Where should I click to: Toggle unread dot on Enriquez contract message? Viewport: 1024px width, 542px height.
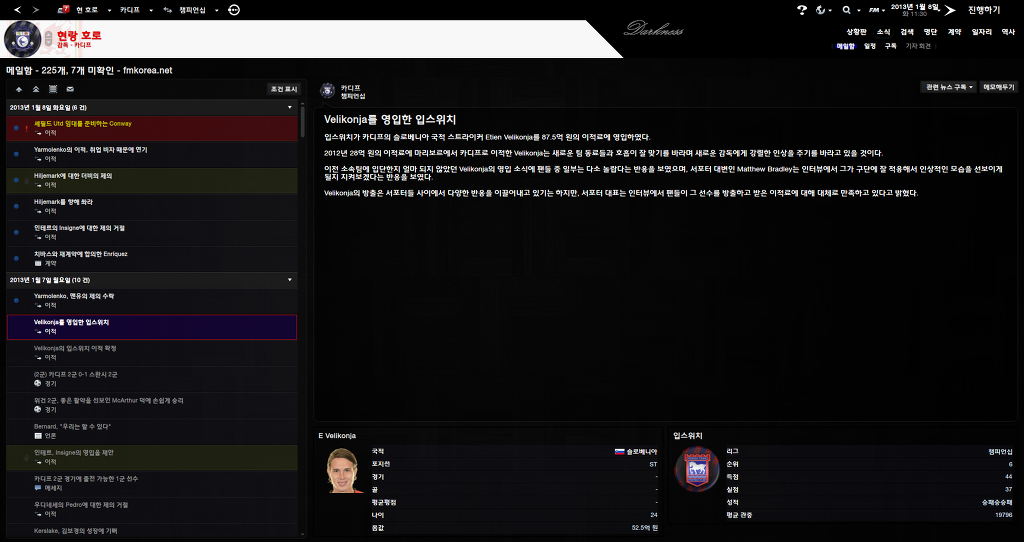tap(16, 259)
